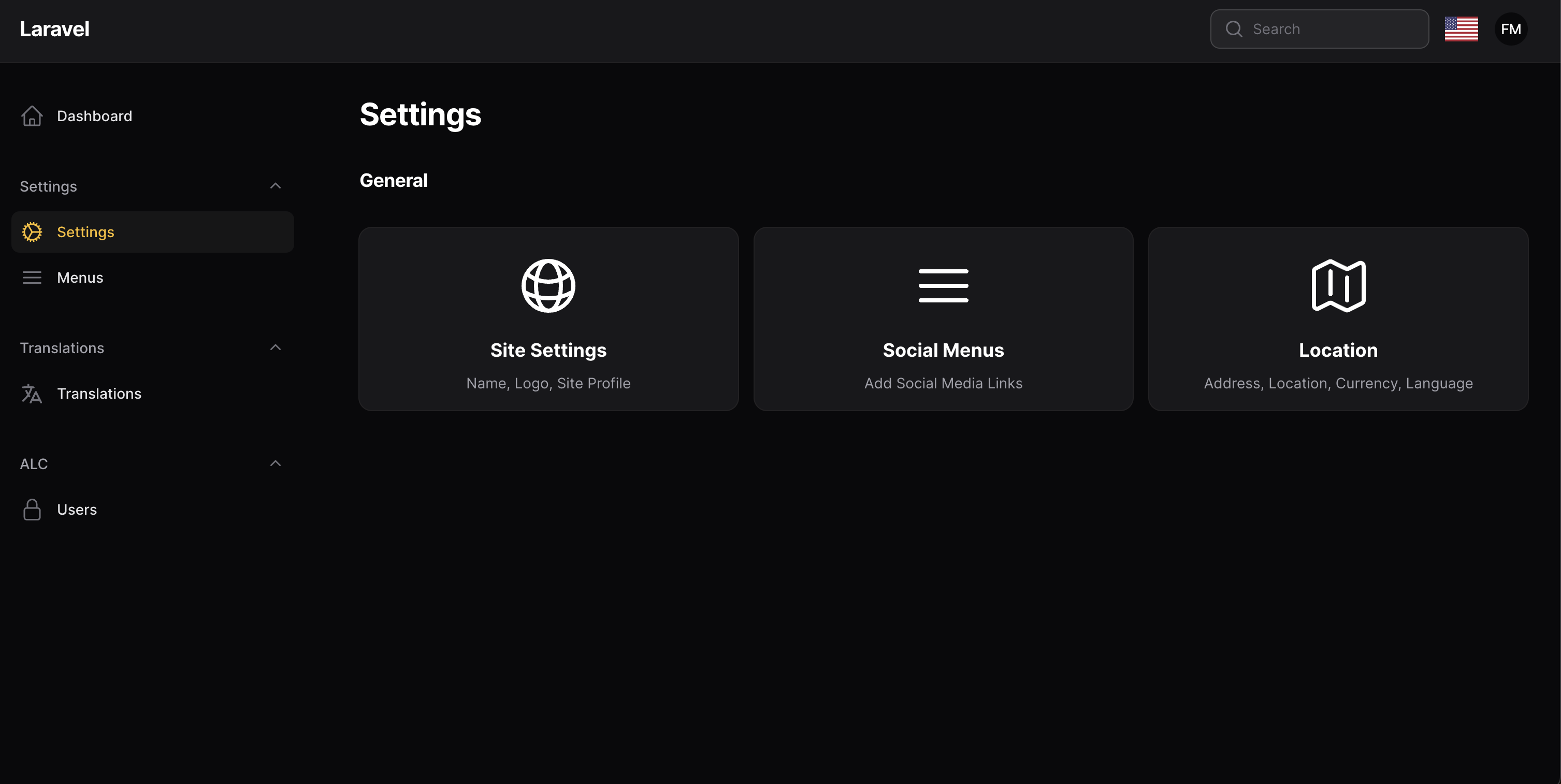This screenshot has height=784, width=1561.
Task: Click the magnifying glass search icon
Action: point(1234,29)
